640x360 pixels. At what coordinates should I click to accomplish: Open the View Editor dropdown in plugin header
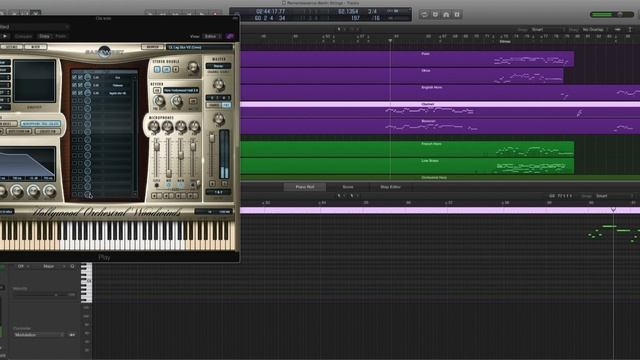212,36
